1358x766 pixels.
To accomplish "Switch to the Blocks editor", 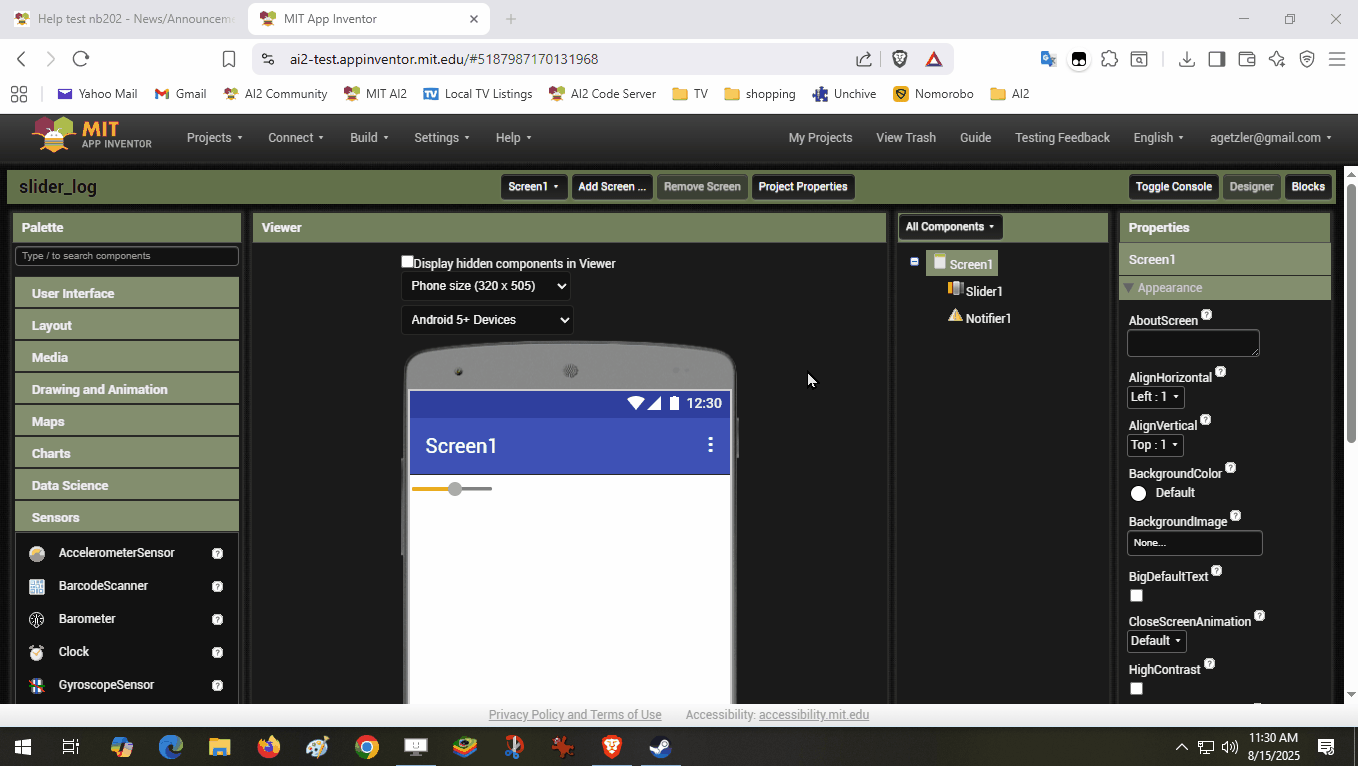I will pos(1307,187).
